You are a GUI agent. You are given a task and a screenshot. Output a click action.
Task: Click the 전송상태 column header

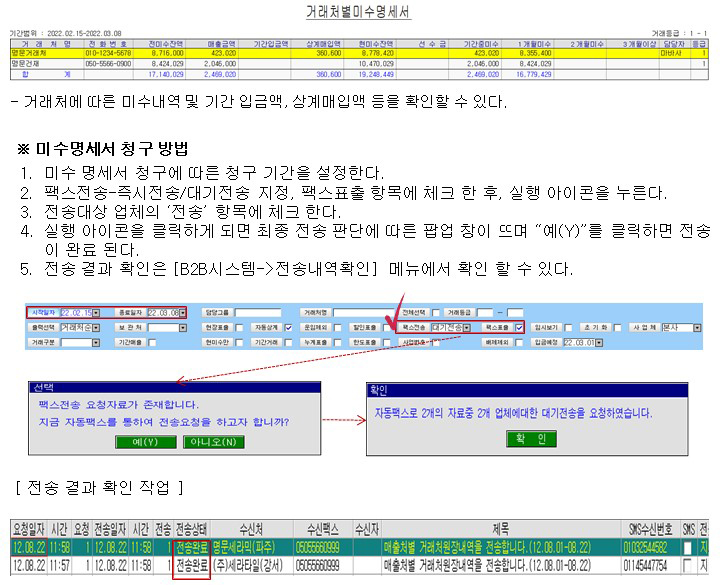191,529
